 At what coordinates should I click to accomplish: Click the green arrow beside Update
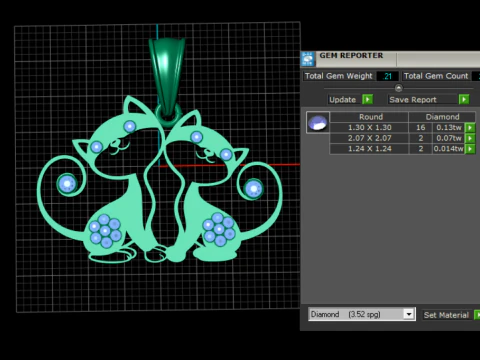click(368, 99)
